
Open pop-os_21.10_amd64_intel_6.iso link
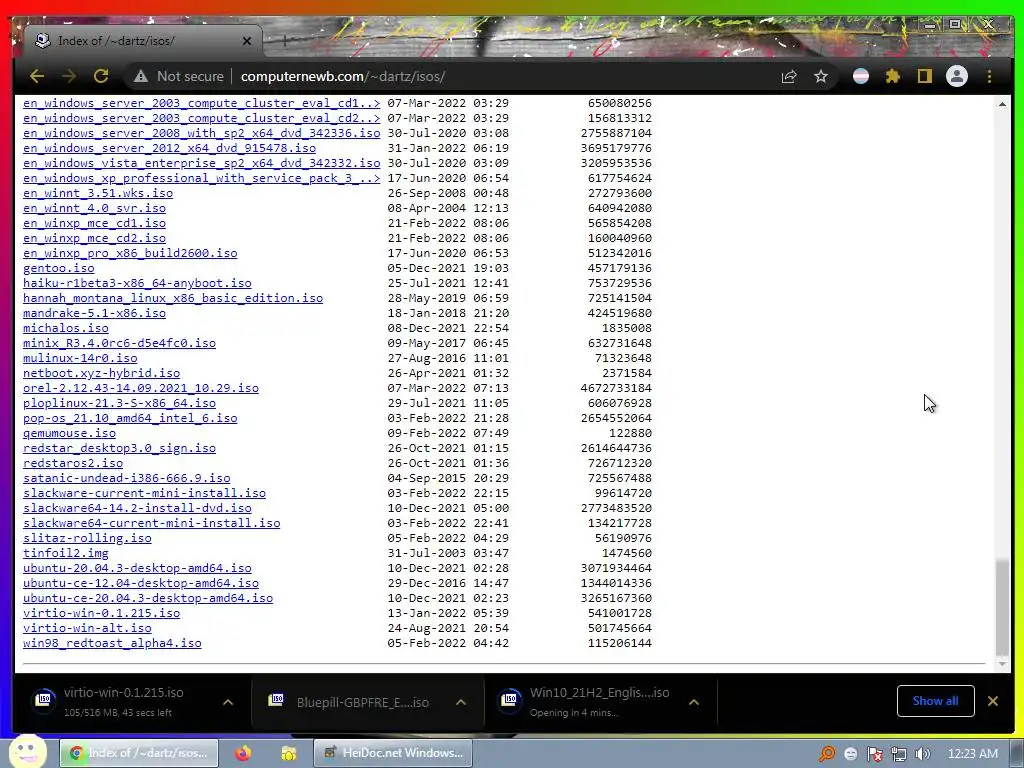click(130, 419)
